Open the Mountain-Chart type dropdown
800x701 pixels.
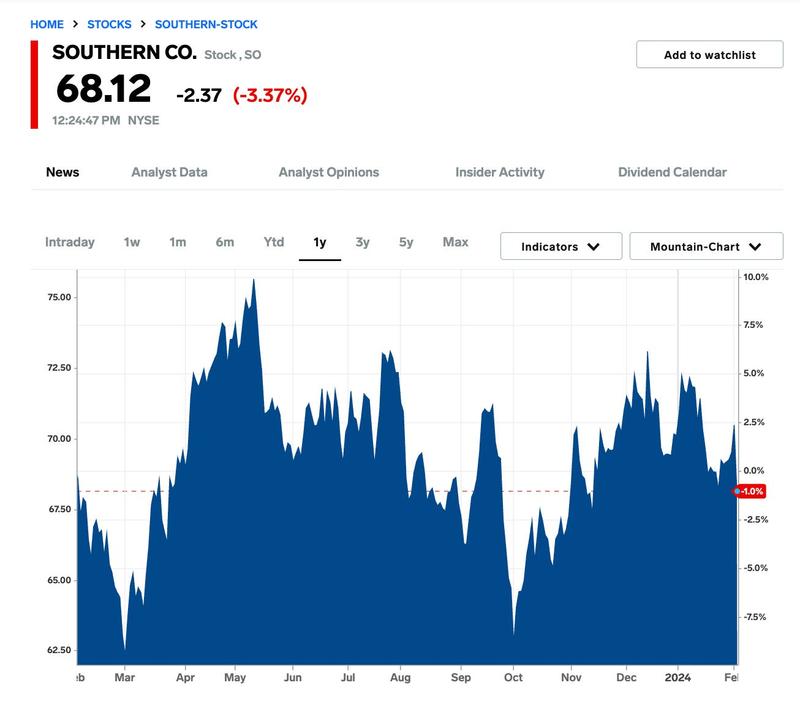point(706,246)
